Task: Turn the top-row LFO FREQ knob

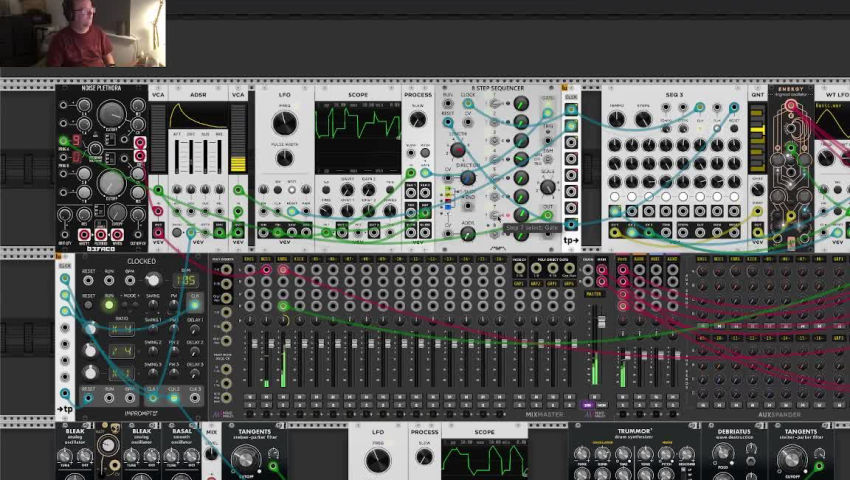Action: [x=285, y=123]
